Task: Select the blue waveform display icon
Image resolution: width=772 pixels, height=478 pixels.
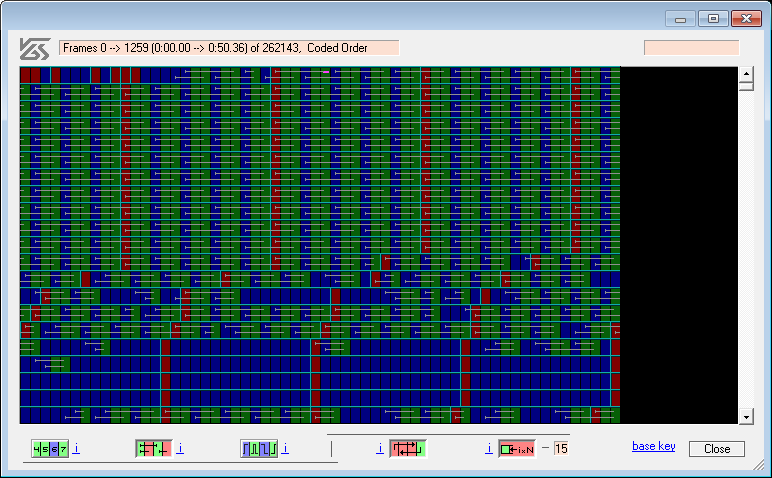Action: point(258,449)
